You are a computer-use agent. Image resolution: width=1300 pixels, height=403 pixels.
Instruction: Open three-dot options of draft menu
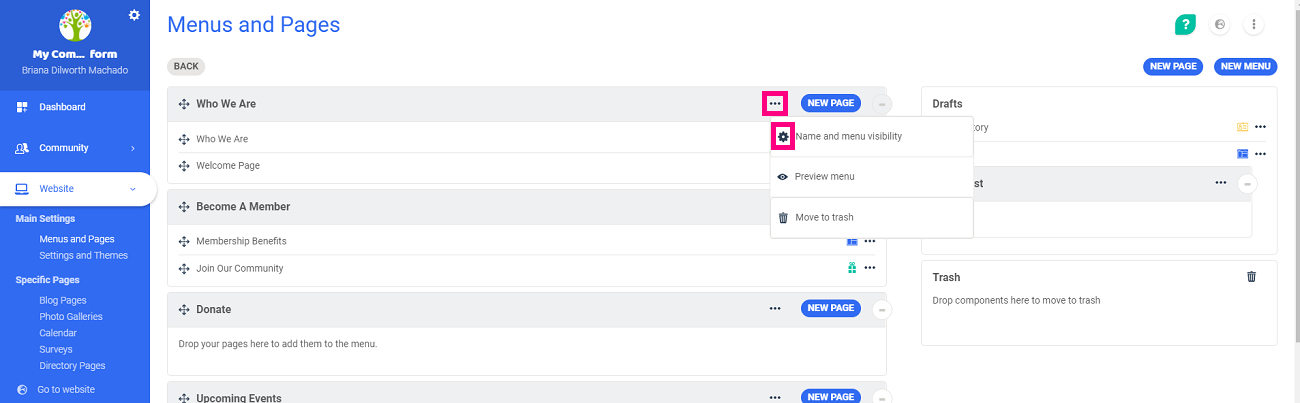click(x=1220, y=183)
